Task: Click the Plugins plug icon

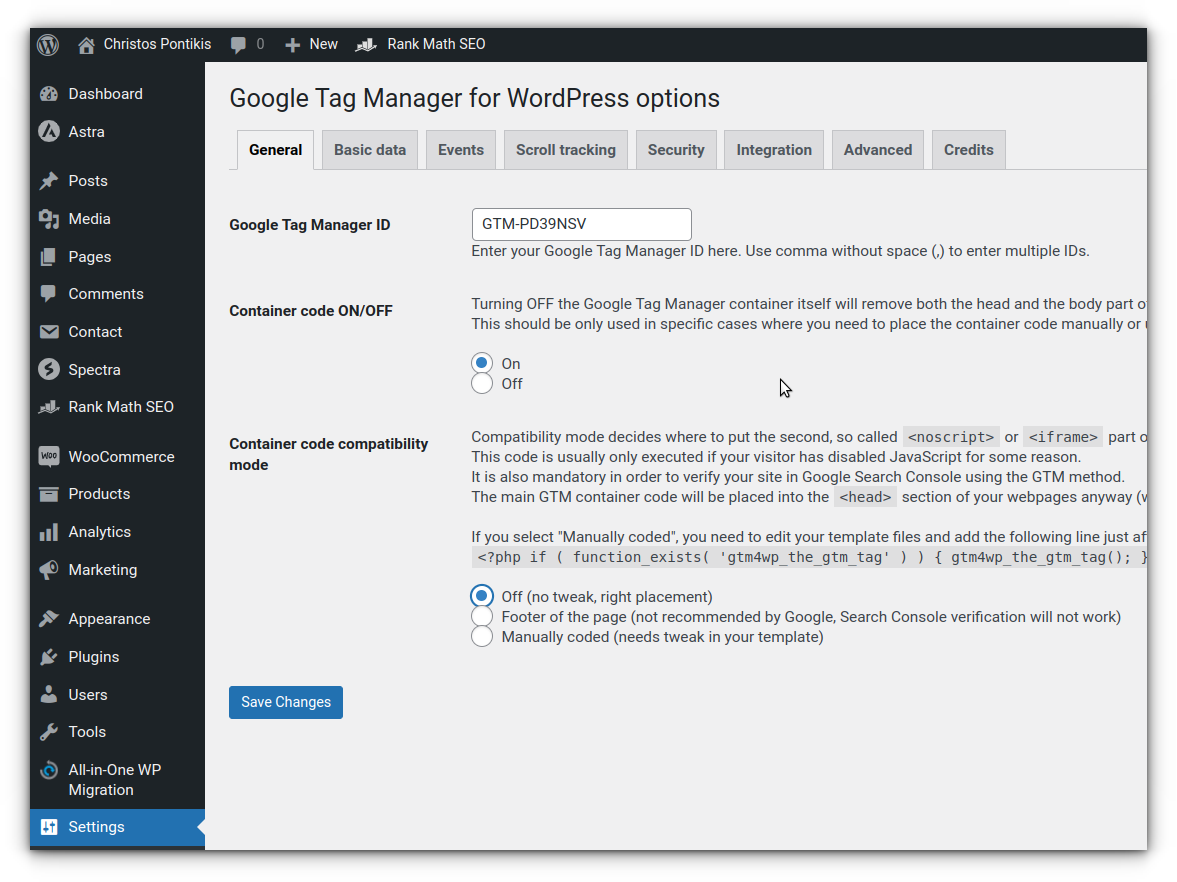Action: [49, 657]
